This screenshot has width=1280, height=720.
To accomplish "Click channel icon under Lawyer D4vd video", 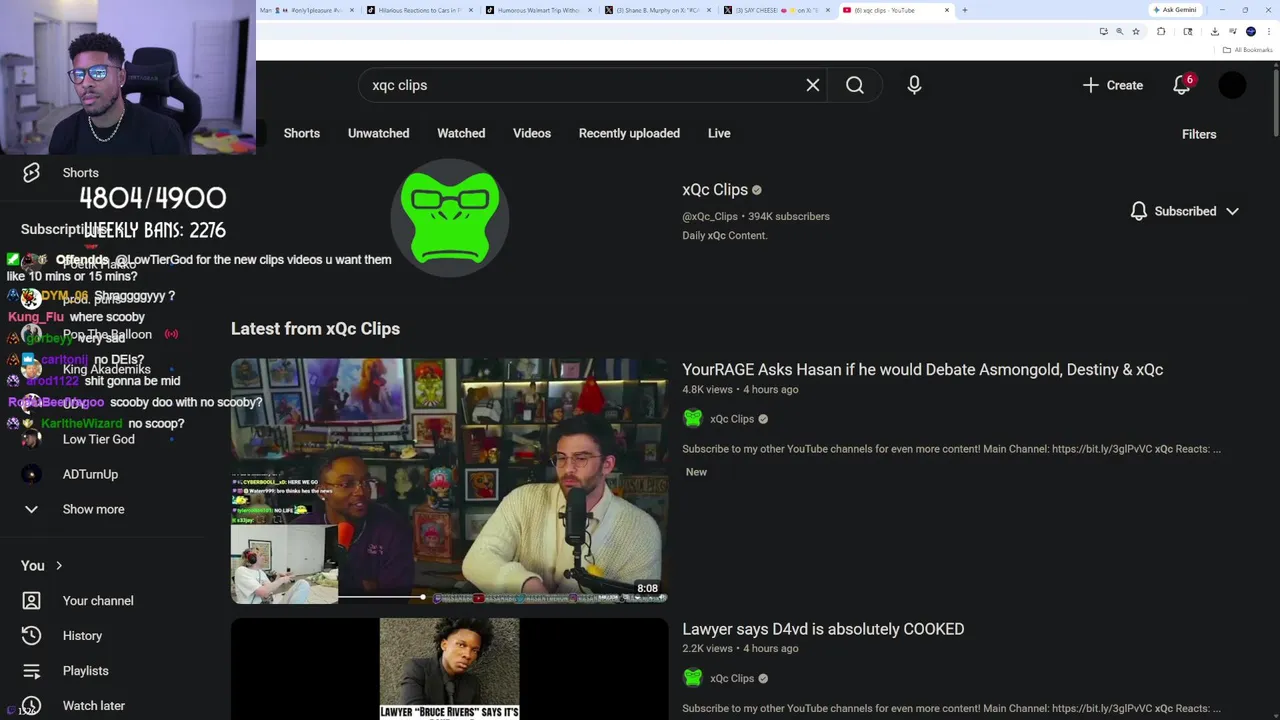I will [x=693, y=678].
